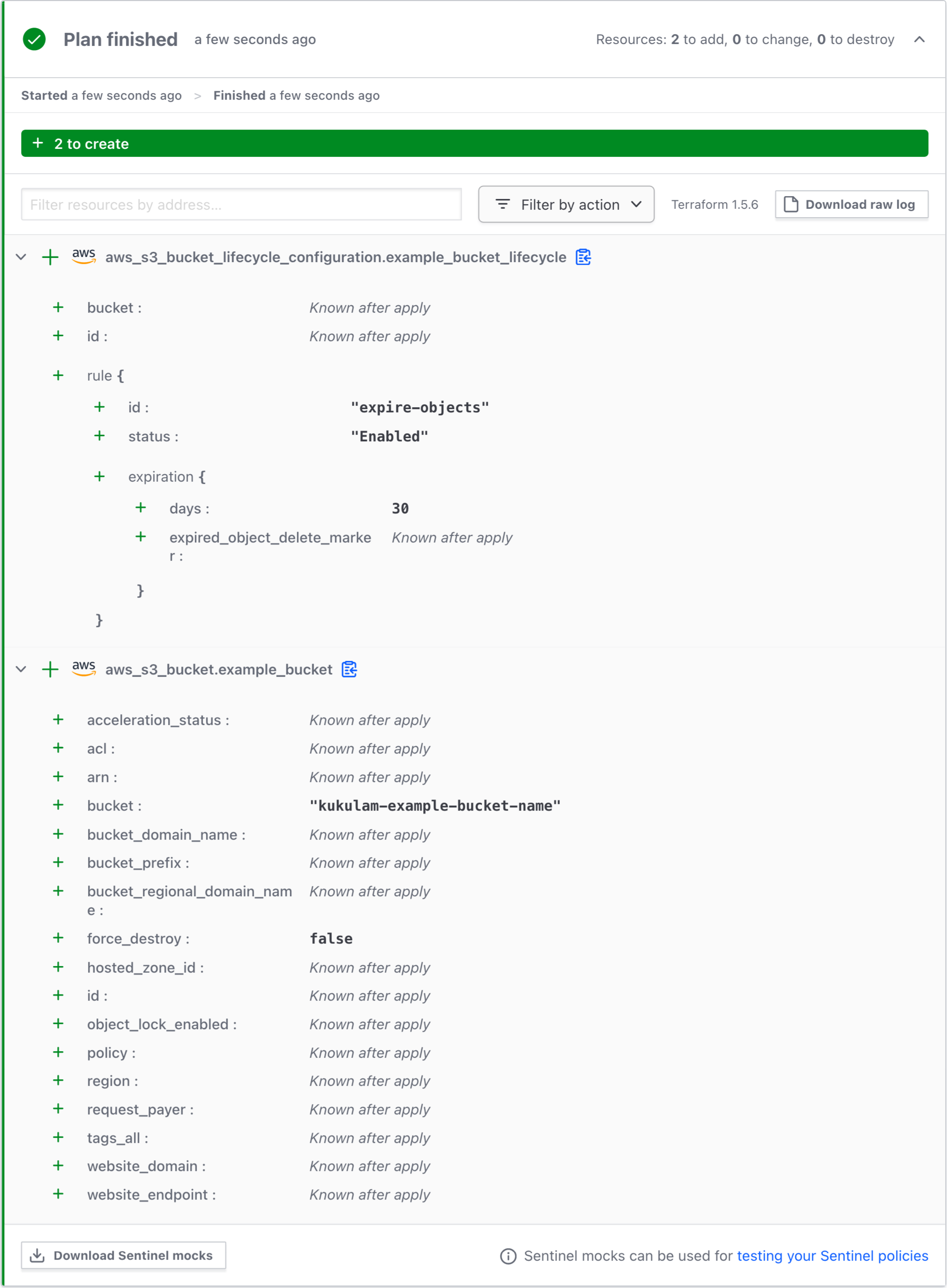Open the Filter by action dropdown
Viewport: 947px width, 1288px height.
(x=566, y=205)
